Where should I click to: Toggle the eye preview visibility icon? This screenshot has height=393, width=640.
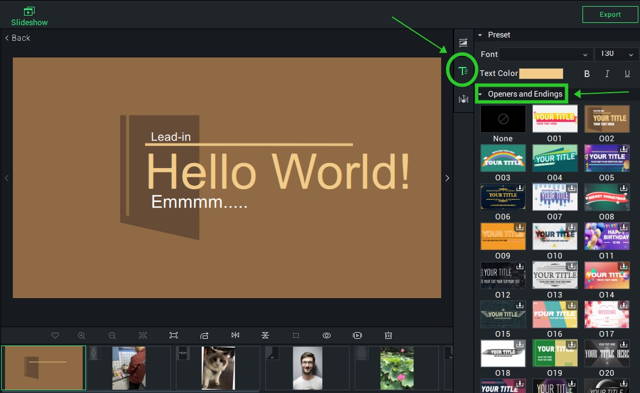coord(327,335)
